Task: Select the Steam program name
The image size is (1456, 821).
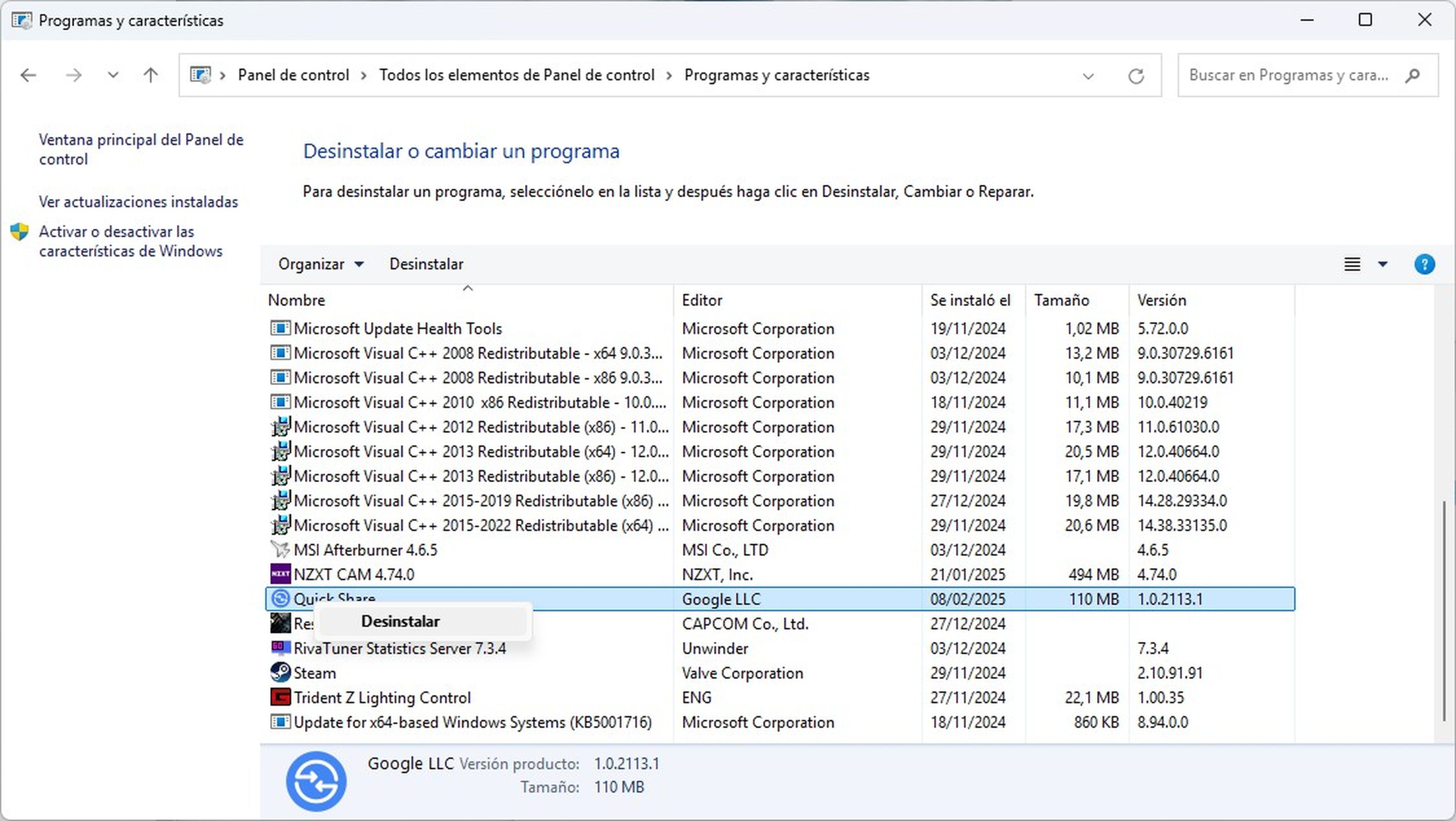Action: point(315,673)
